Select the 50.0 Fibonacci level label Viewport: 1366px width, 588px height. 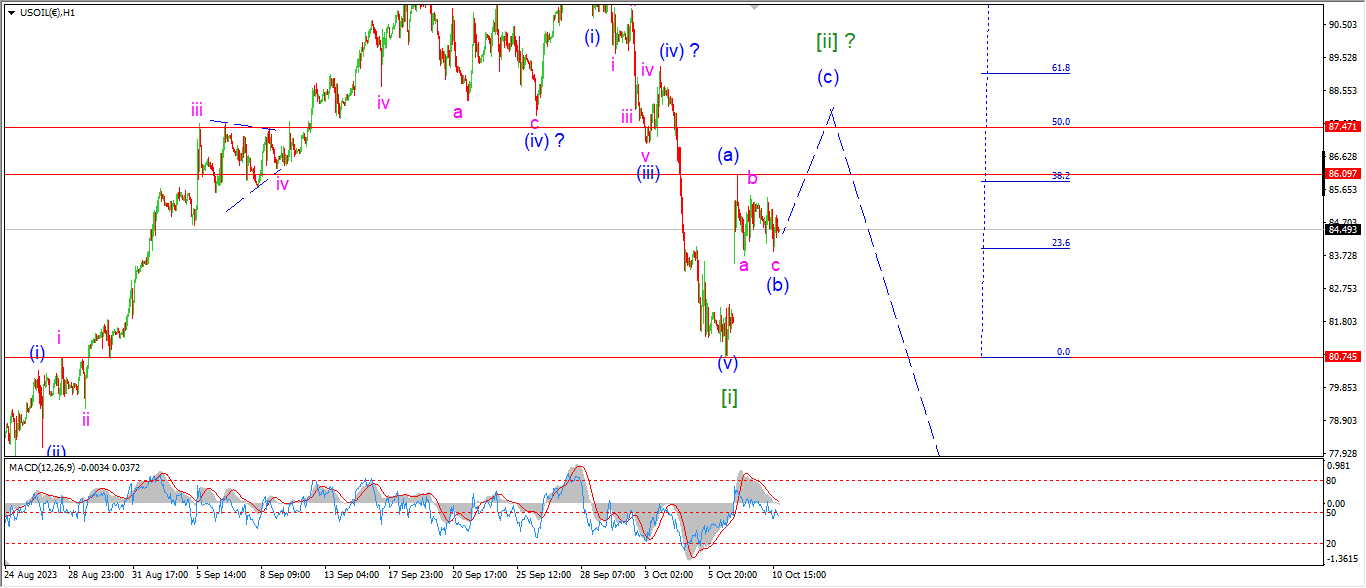[1061, 122]
